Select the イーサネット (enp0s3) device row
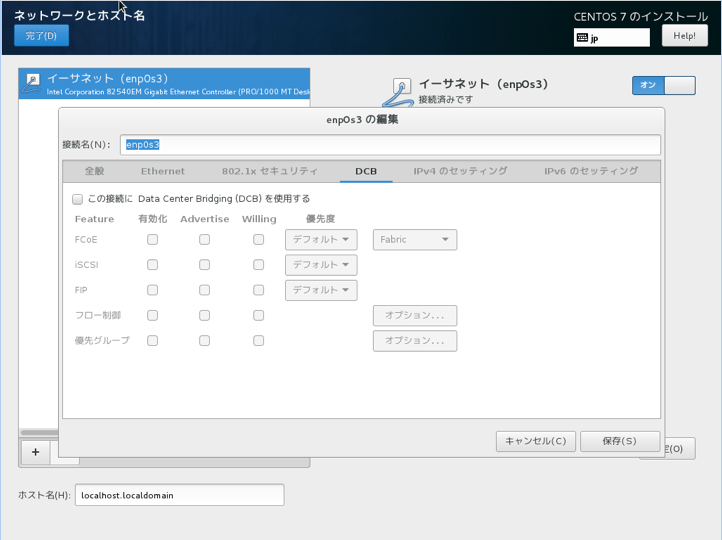This screenshot has width=722, height=540. click(164, 84)
